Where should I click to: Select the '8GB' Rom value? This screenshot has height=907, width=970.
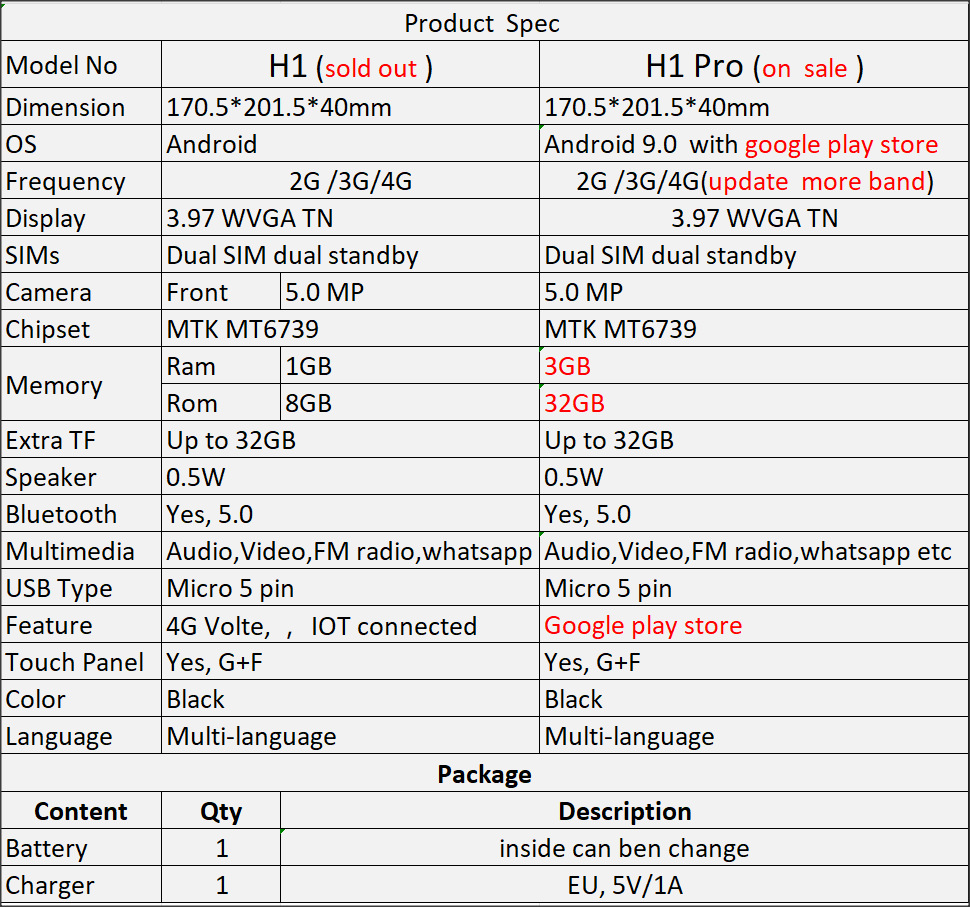(410, 403)
